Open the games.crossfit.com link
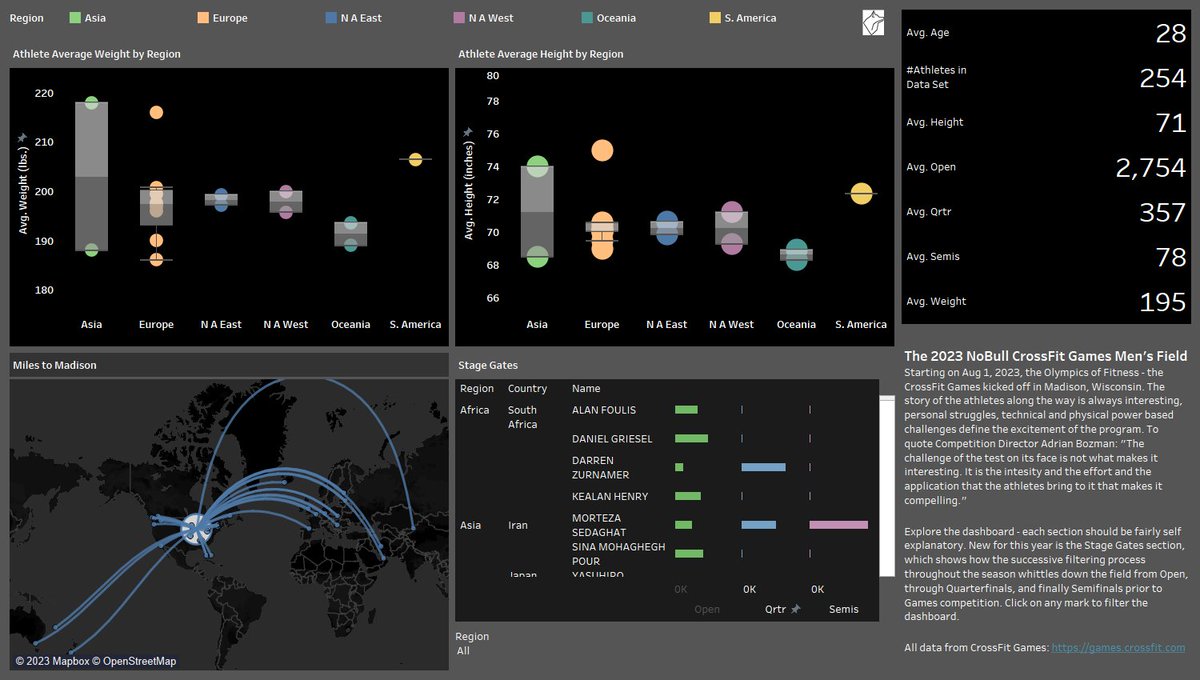1200x680 pixels. click(1118, 648)
